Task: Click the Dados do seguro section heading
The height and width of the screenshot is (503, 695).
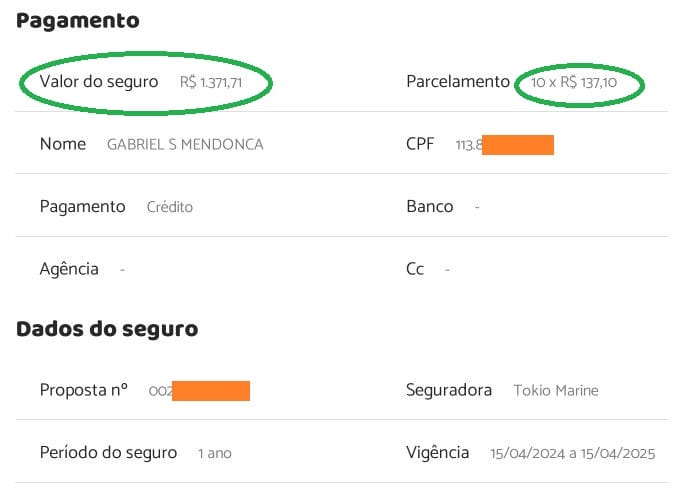Action: click(x=107, y=329)
